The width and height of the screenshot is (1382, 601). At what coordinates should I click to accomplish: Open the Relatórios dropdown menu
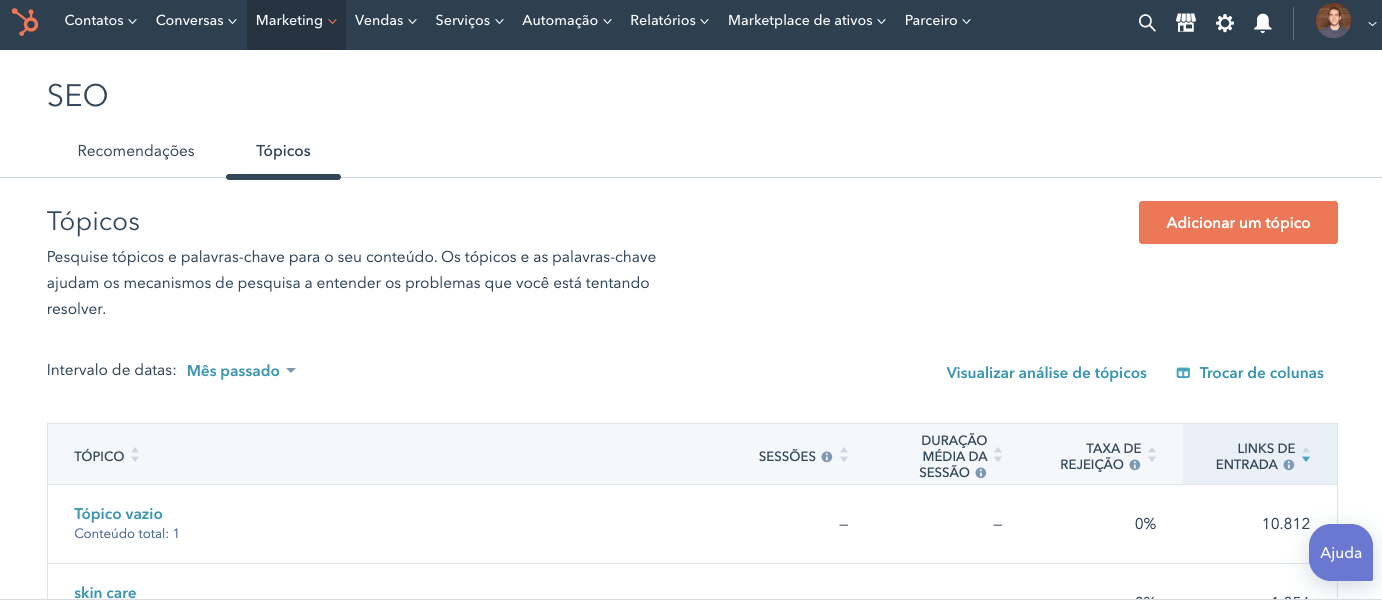click(x=669, y=21)
